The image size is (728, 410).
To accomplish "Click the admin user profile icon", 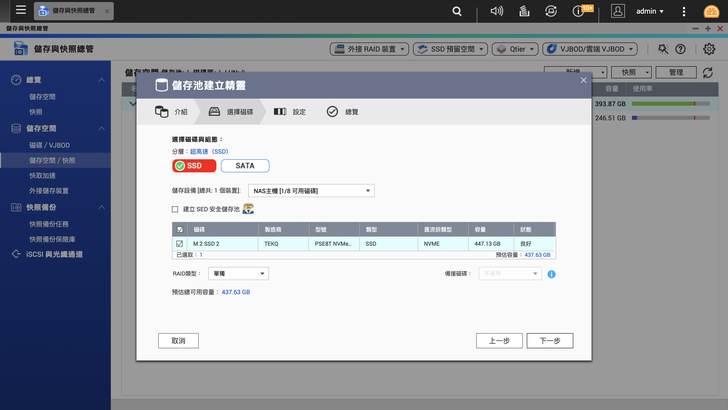I will [x=618, y=11].
